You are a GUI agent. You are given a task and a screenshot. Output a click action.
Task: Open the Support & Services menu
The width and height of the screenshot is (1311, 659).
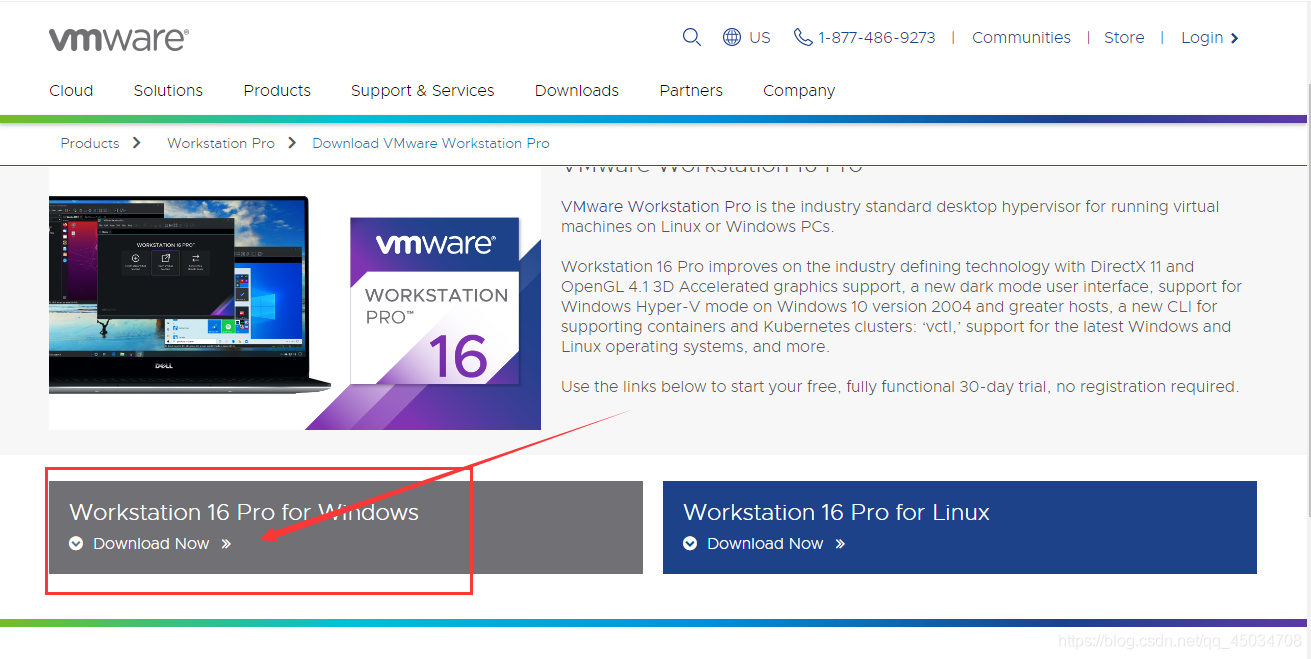pos(422,90)
